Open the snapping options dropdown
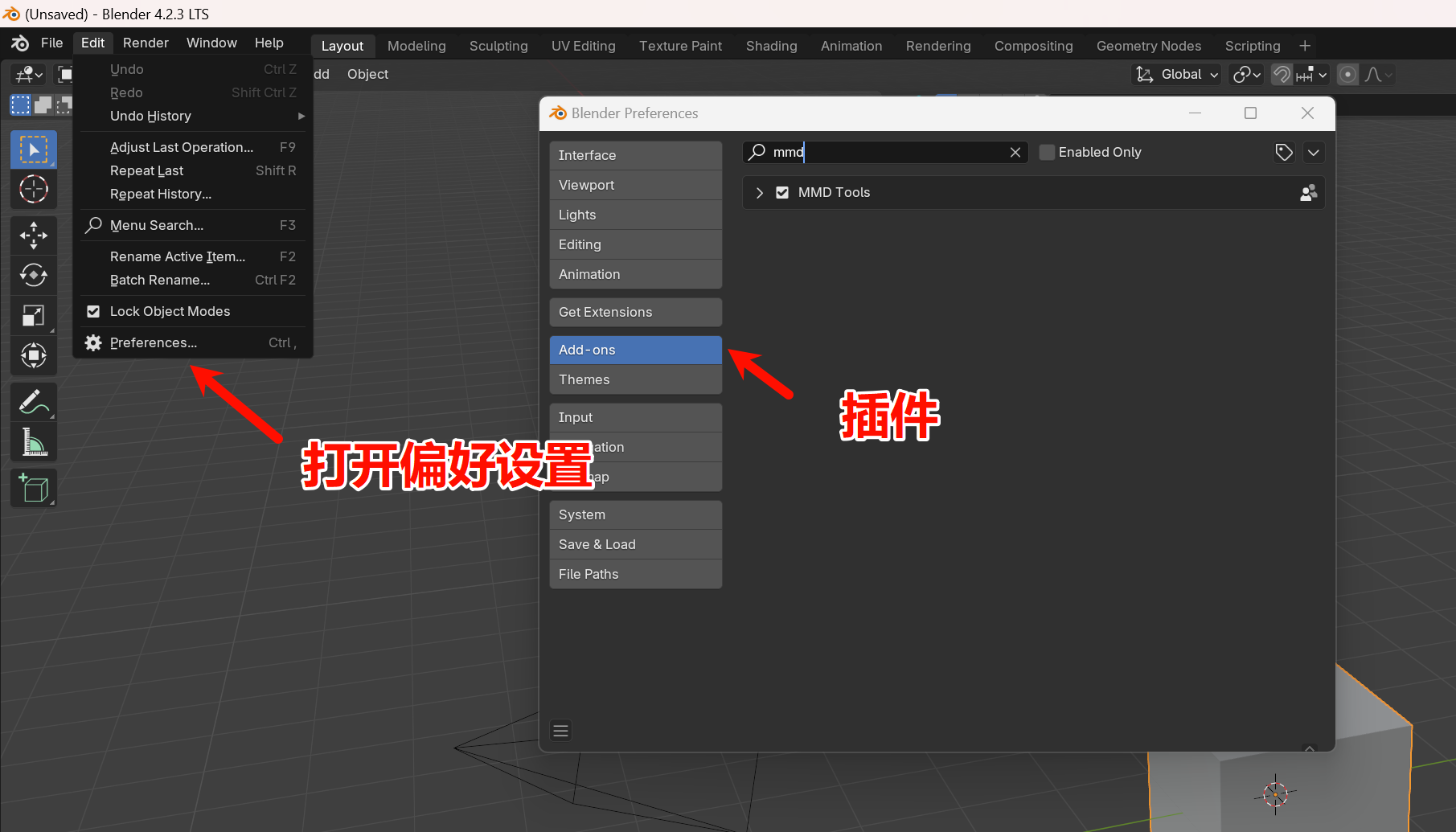The image size is (1456, 832). tap(1311, 75)
